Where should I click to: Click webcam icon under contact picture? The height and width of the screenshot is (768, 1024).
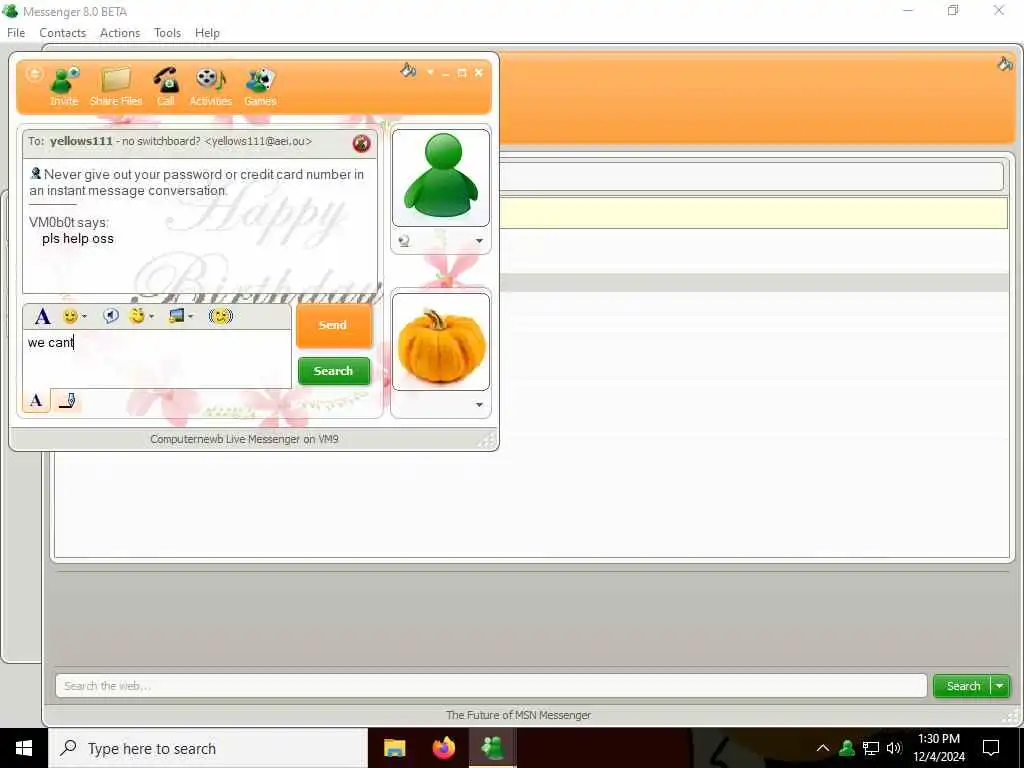[x=404, y=241]
